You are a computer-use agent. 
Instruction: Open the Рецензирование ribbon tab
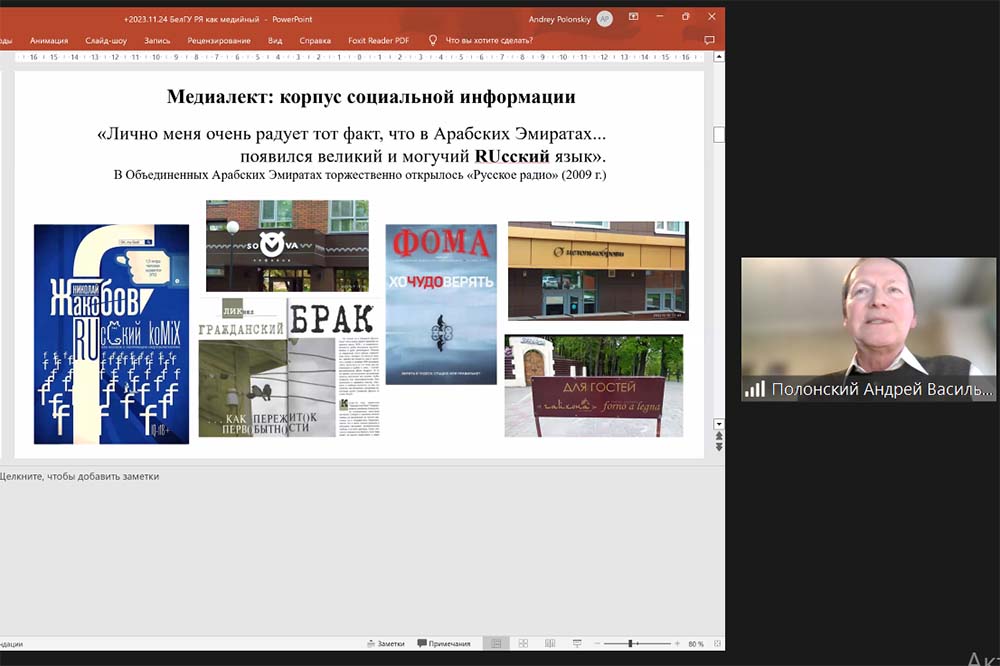[217, 40]
